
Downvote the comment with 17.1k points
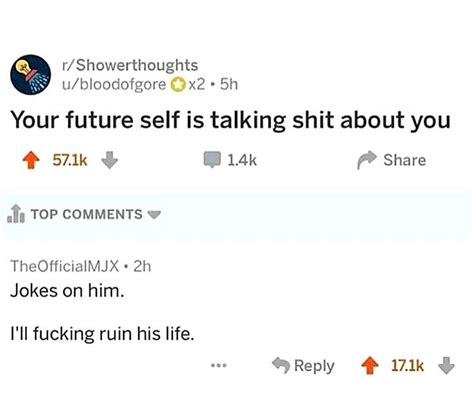[446, 365]
